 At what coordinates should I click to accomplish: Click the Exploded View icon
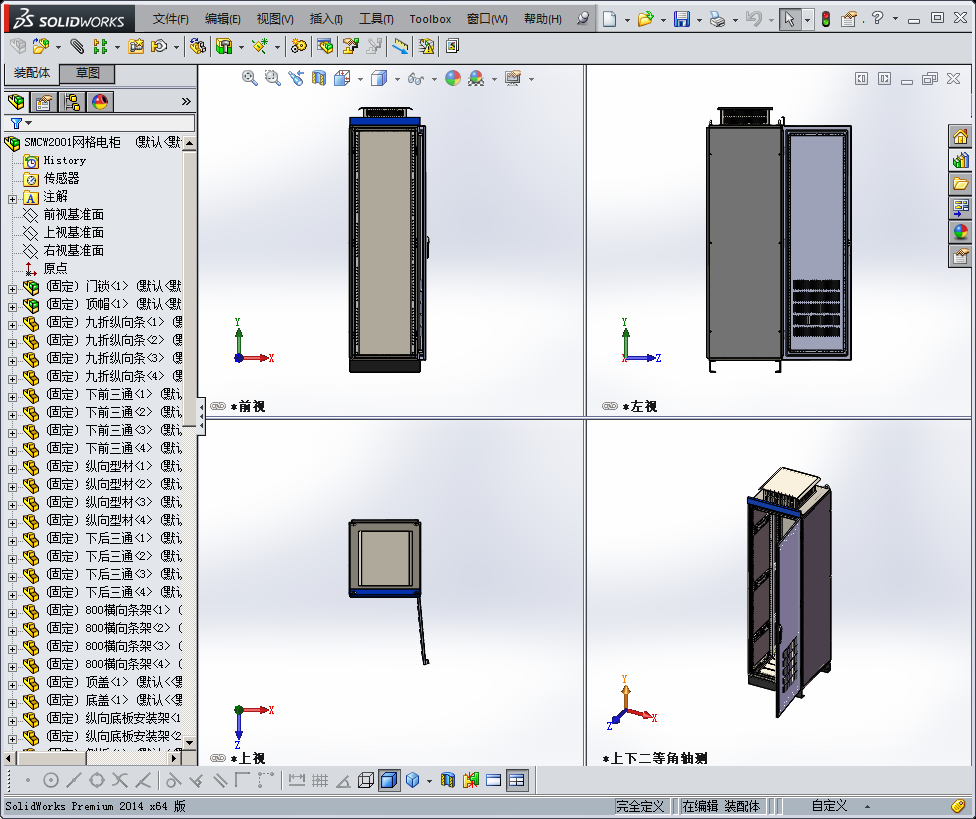(350, 46)
